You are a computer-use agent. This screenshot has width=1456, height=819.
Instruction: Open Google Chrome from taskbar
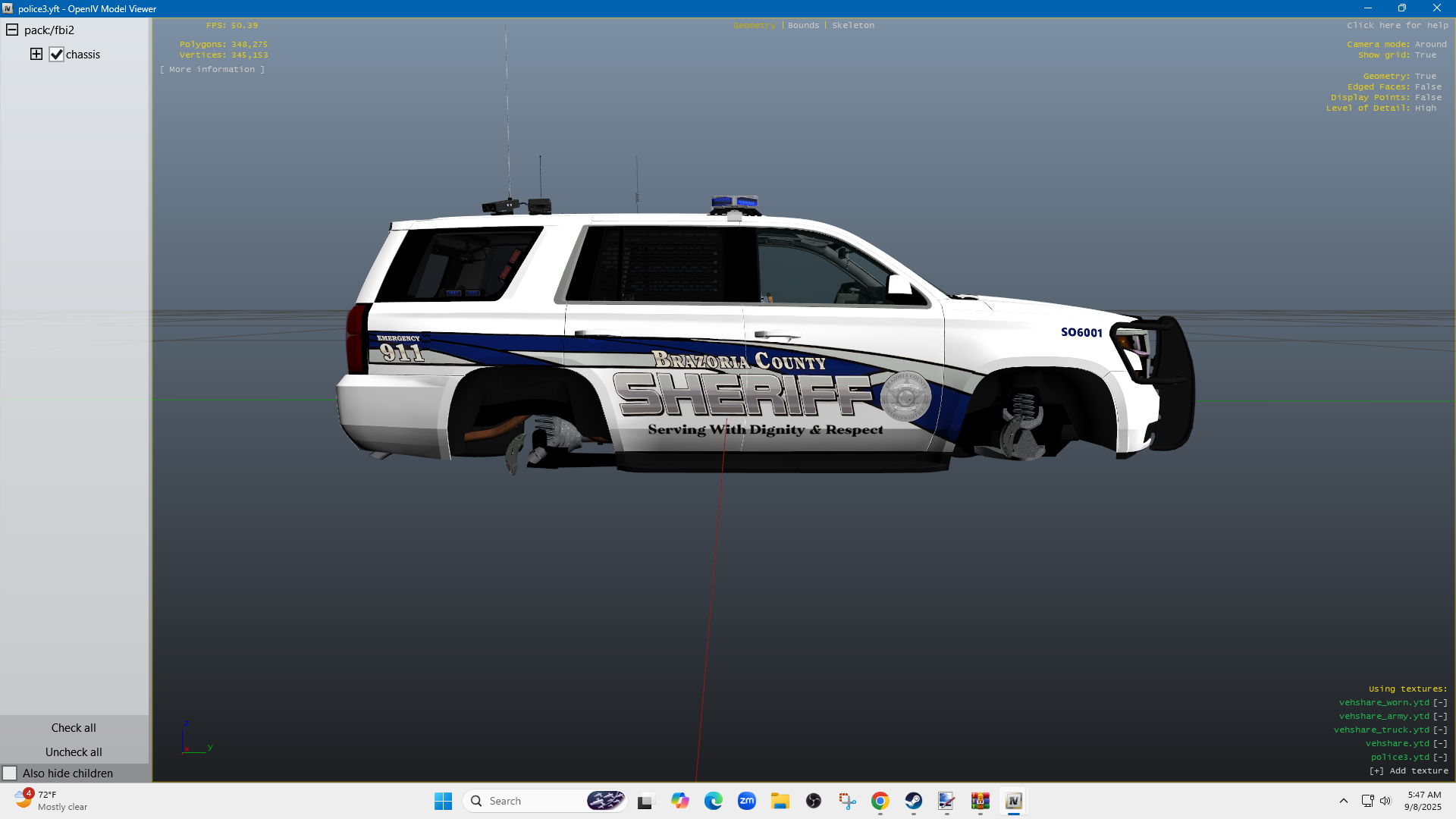click(x=880, y=801)
